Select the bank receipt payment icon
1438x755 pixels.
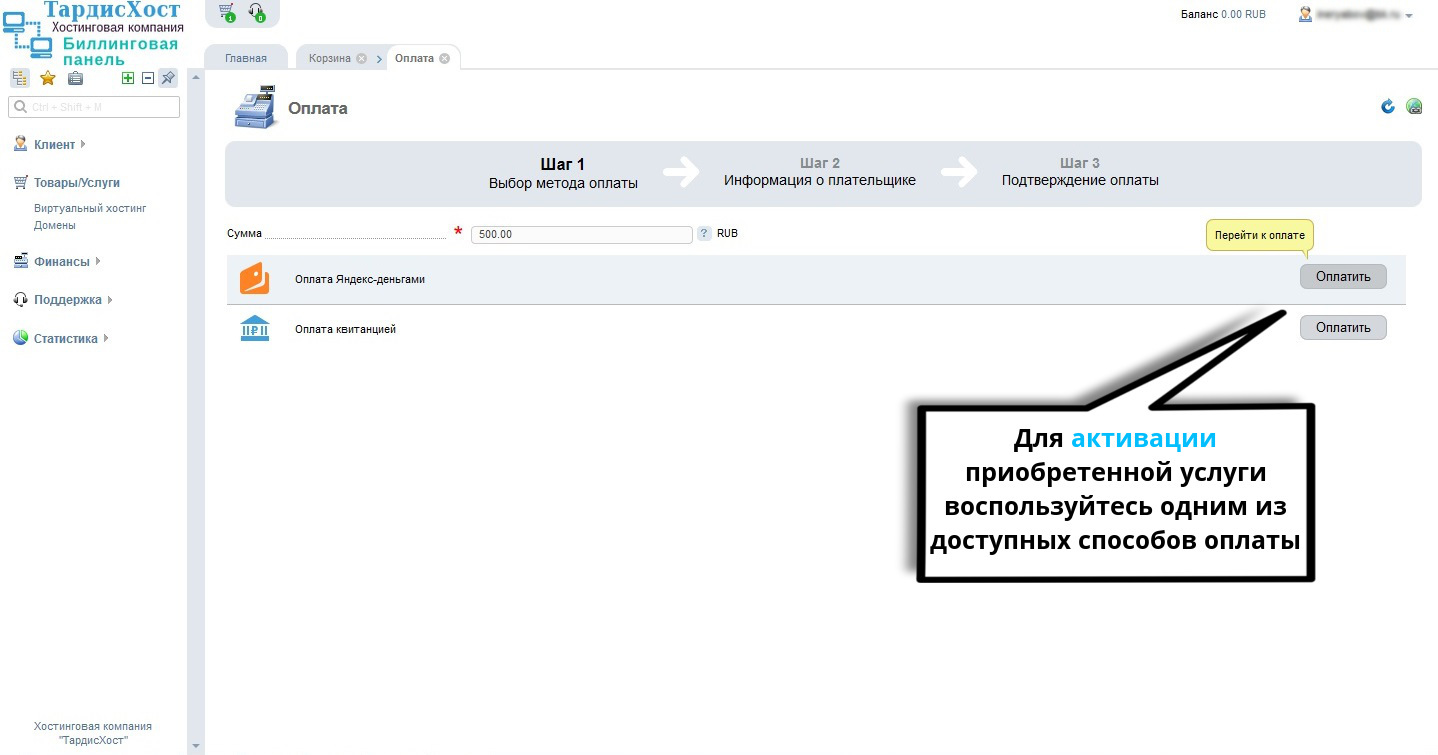pyautogui.click(x=255, y=329)
